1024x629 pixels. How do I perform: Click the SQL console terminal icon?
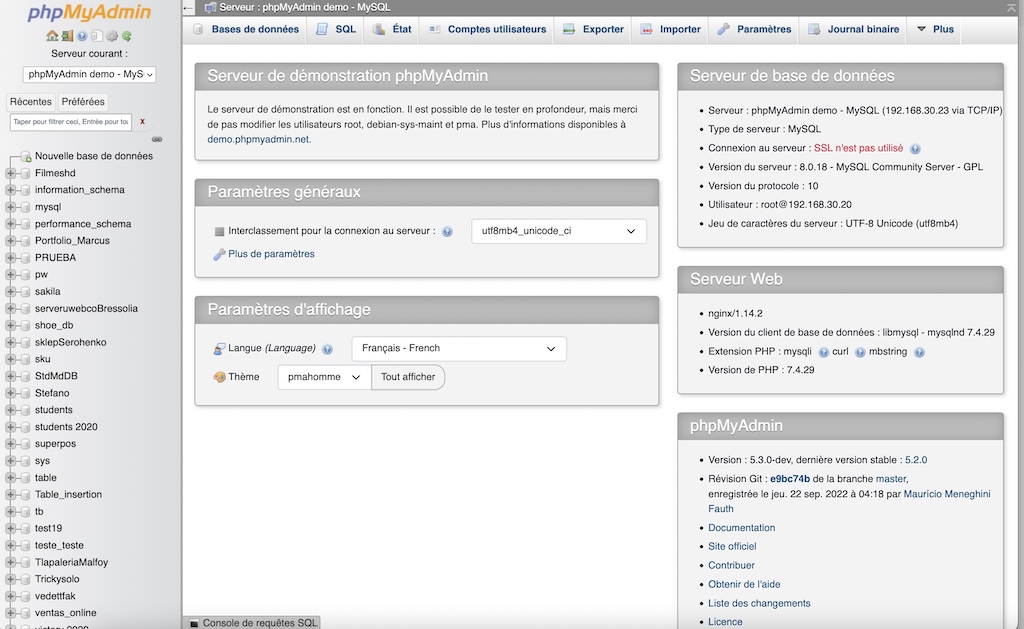(194, 623)
